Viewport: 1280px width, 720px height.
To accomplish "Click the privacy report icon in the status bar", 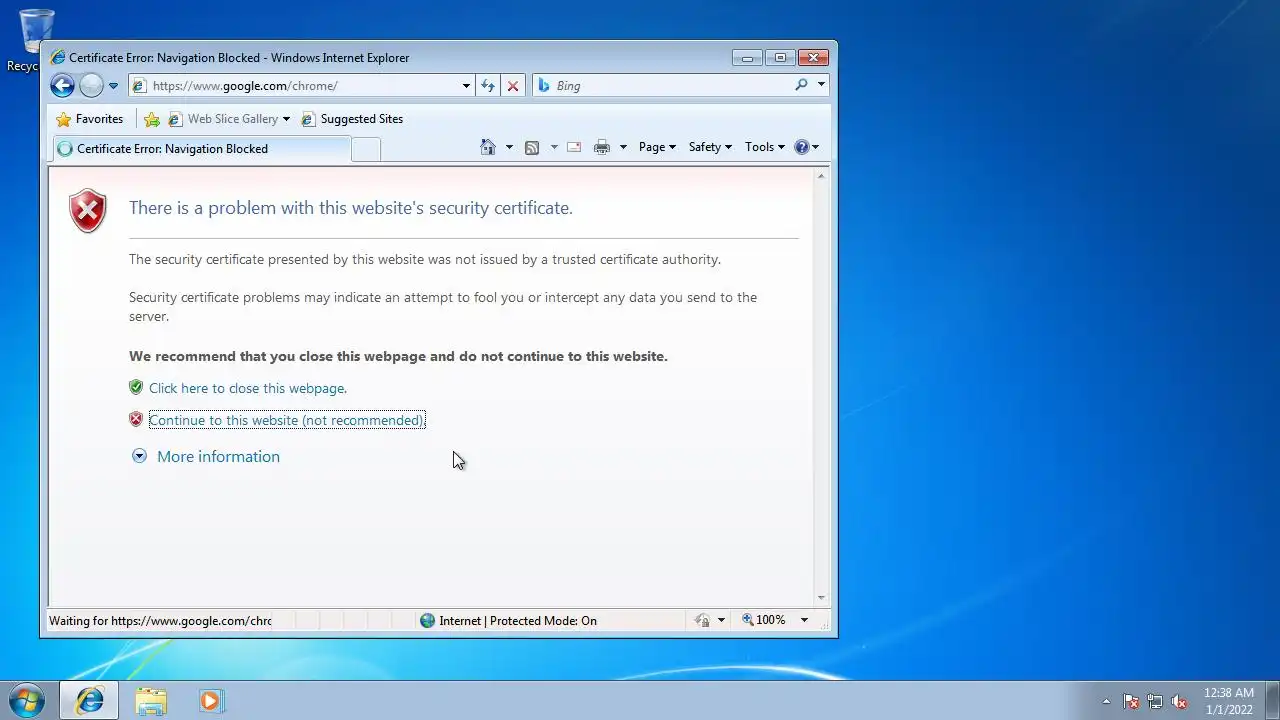I will tap(702, 621).
